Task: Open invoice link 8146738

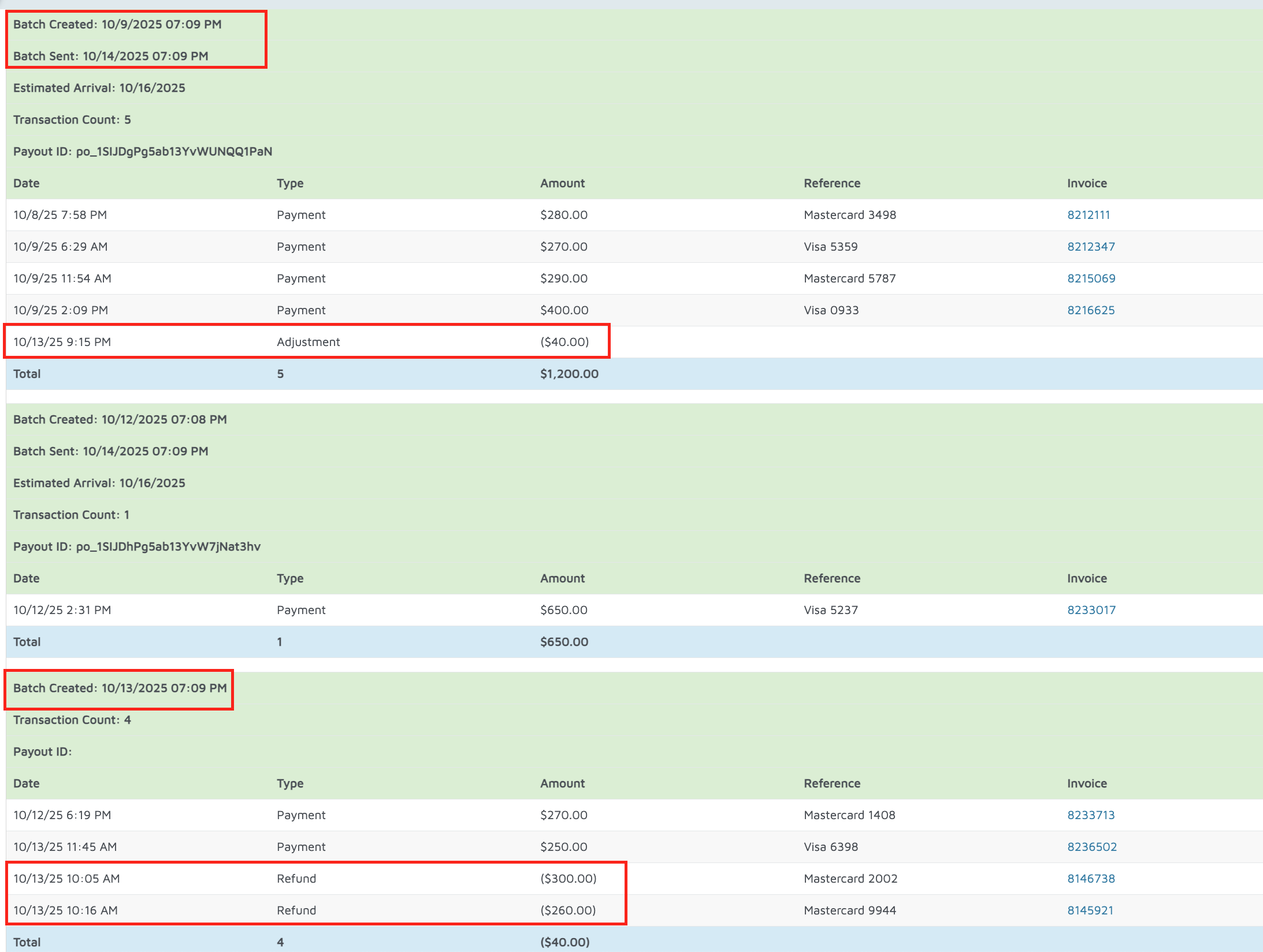Action: (x=1091, y=879)
